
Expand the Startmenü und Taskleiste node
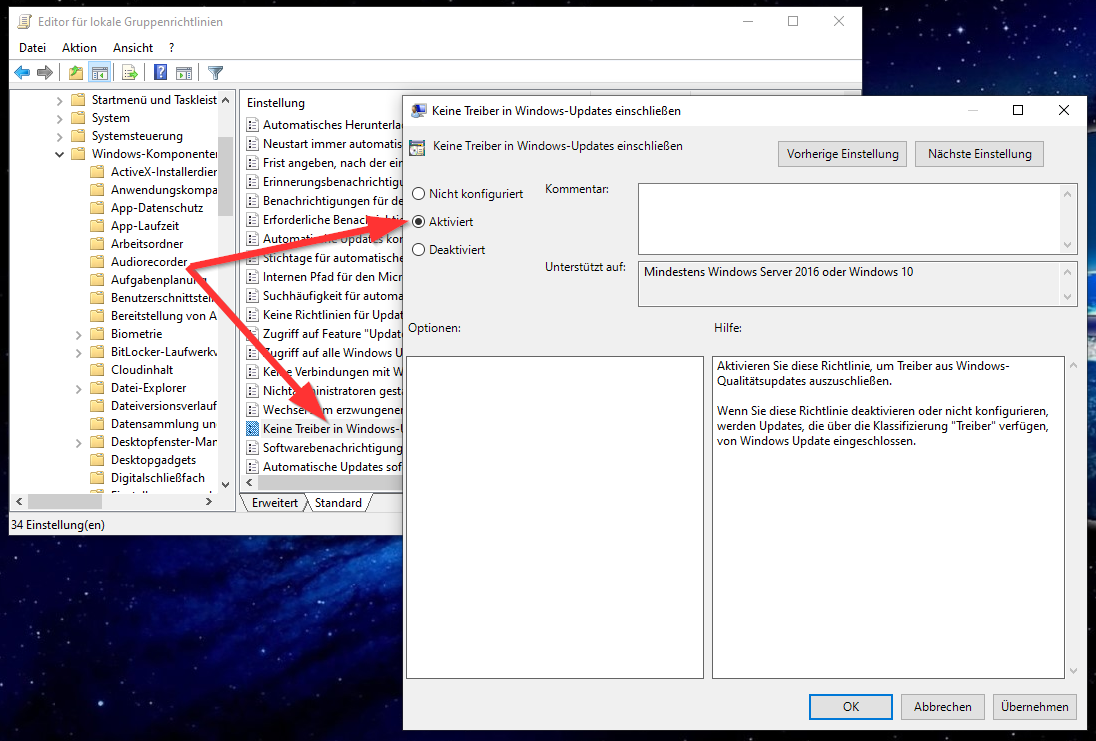[x=59, y=101]
